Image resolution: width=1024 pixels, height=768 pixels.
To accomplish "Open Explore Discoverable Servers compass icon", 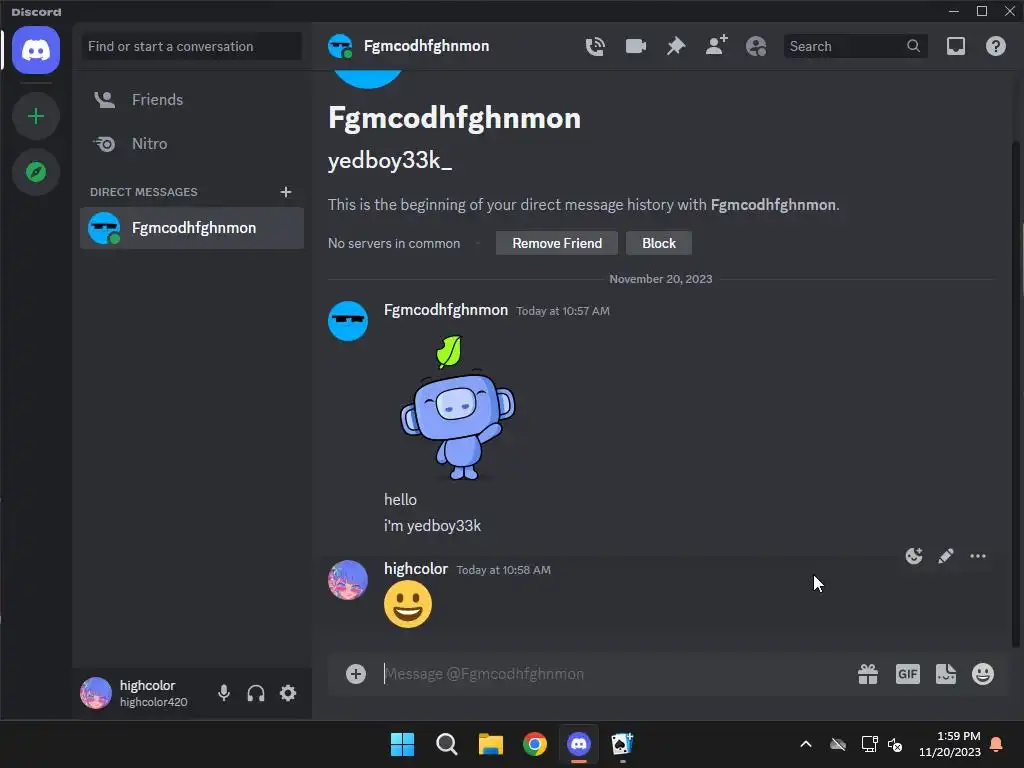I will [36, 172].
